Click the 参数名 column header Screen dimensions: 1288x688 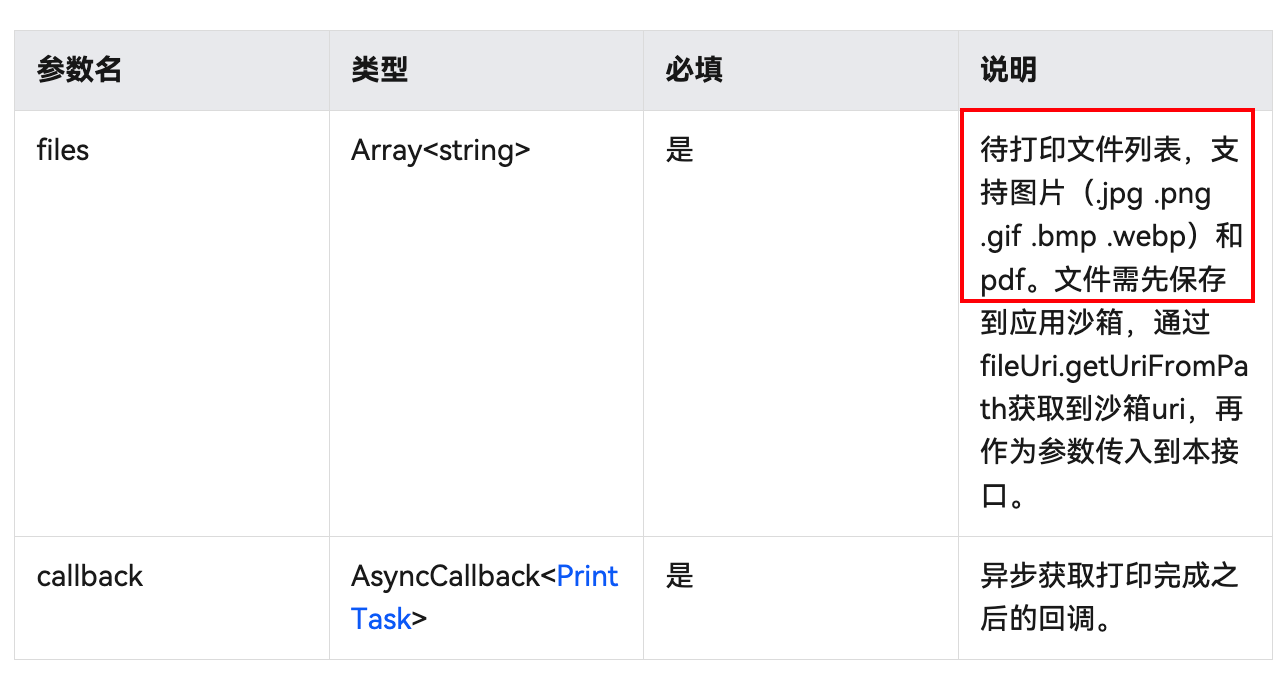79,70
